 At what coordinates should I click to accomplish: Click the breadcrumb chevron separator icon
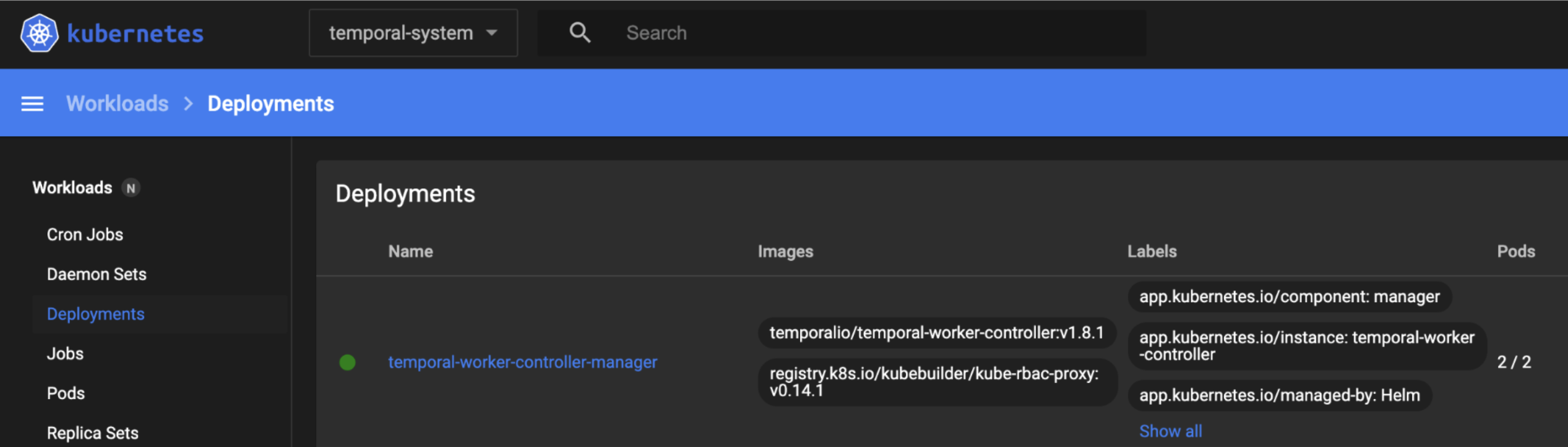pyautogui.click(x=189, y=103)
